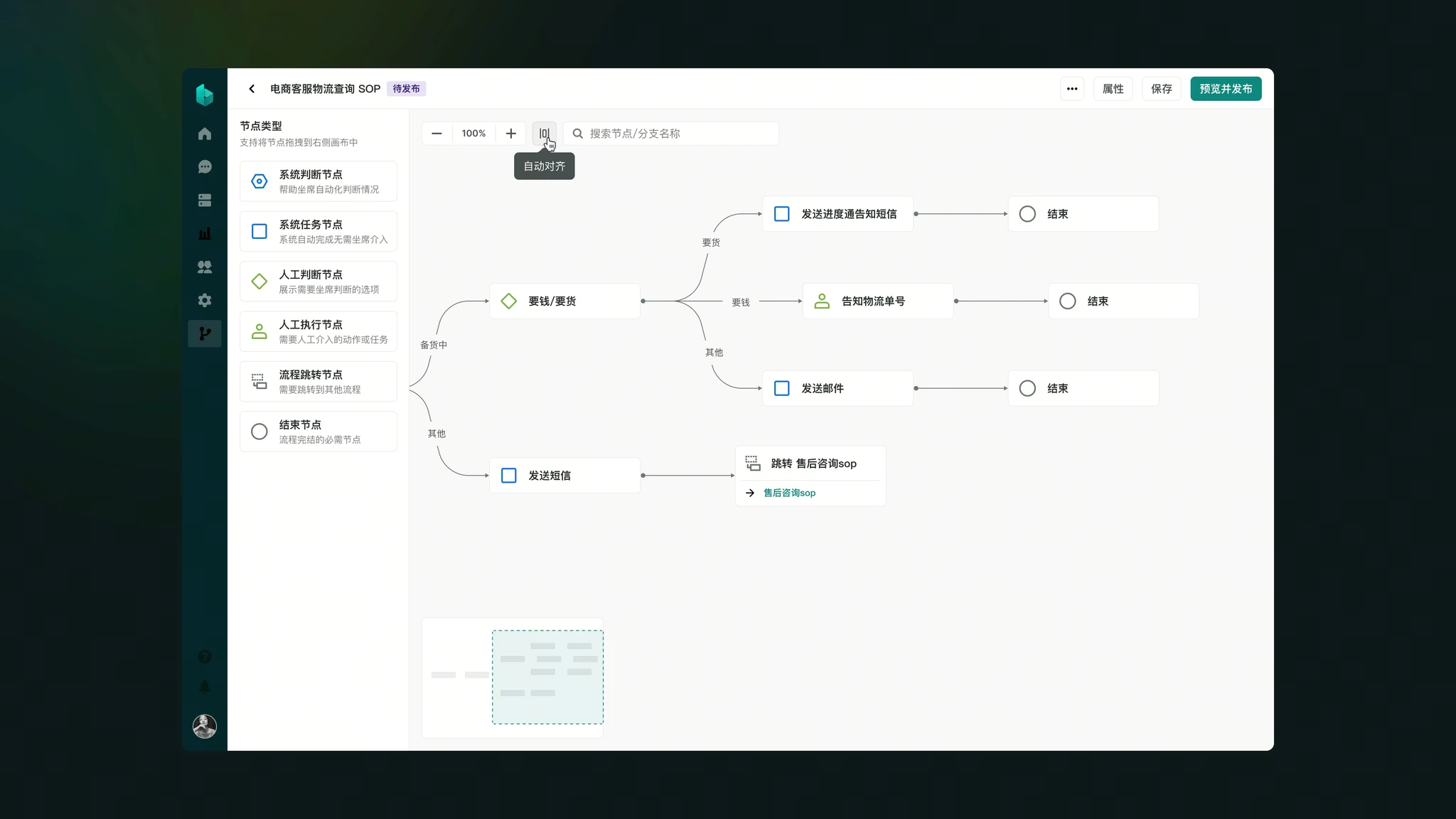Open the 售后咨询sop link
Viewport: 1456px width, 819px height.
(x=789, y=493)
